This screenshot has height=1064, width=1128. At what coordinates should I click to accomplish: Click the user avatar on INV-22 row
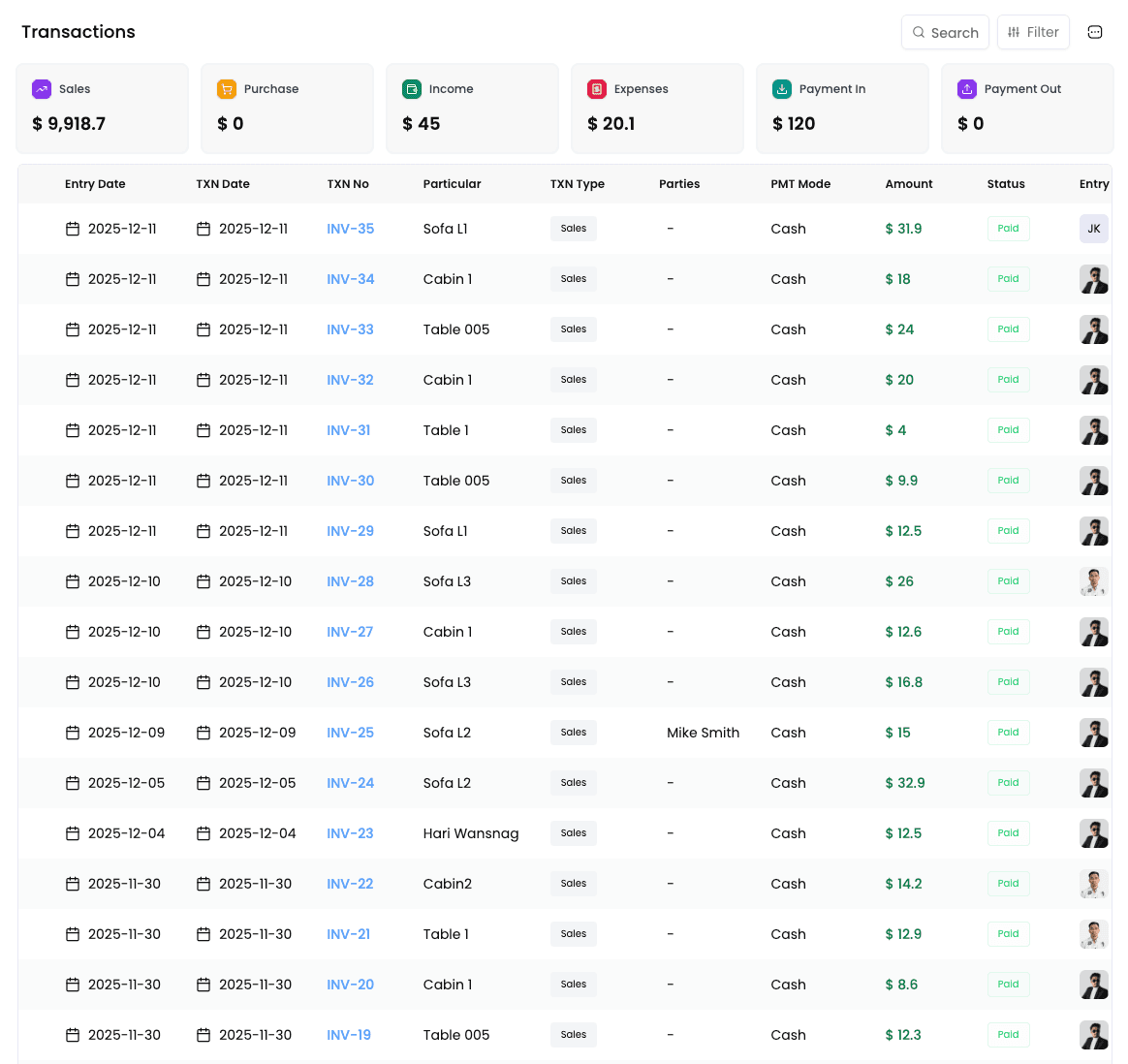click(1094, 884)
